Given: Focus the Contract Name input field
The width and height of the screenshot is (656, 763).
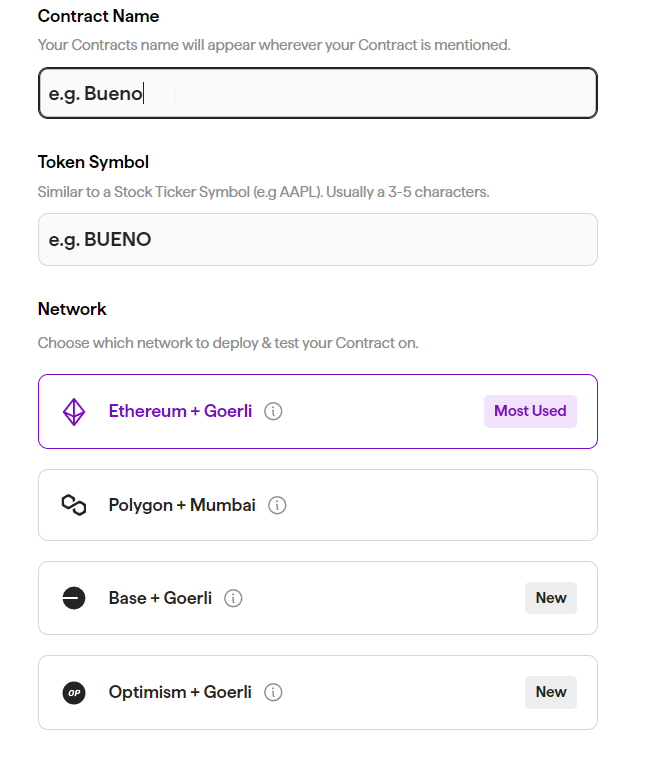Looking at the screenshot, I should tap(317, 94).
